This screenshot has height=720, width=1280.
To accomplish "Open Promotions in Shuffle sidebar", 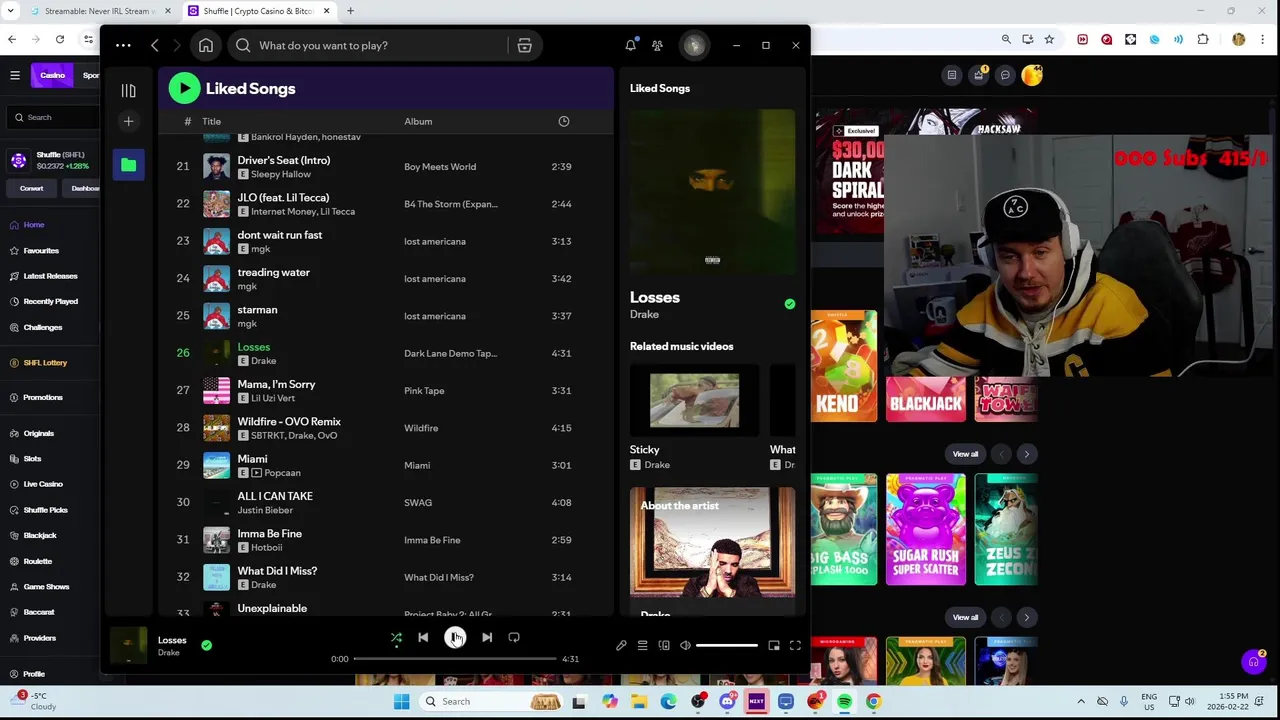I will [x=42, y=397].
